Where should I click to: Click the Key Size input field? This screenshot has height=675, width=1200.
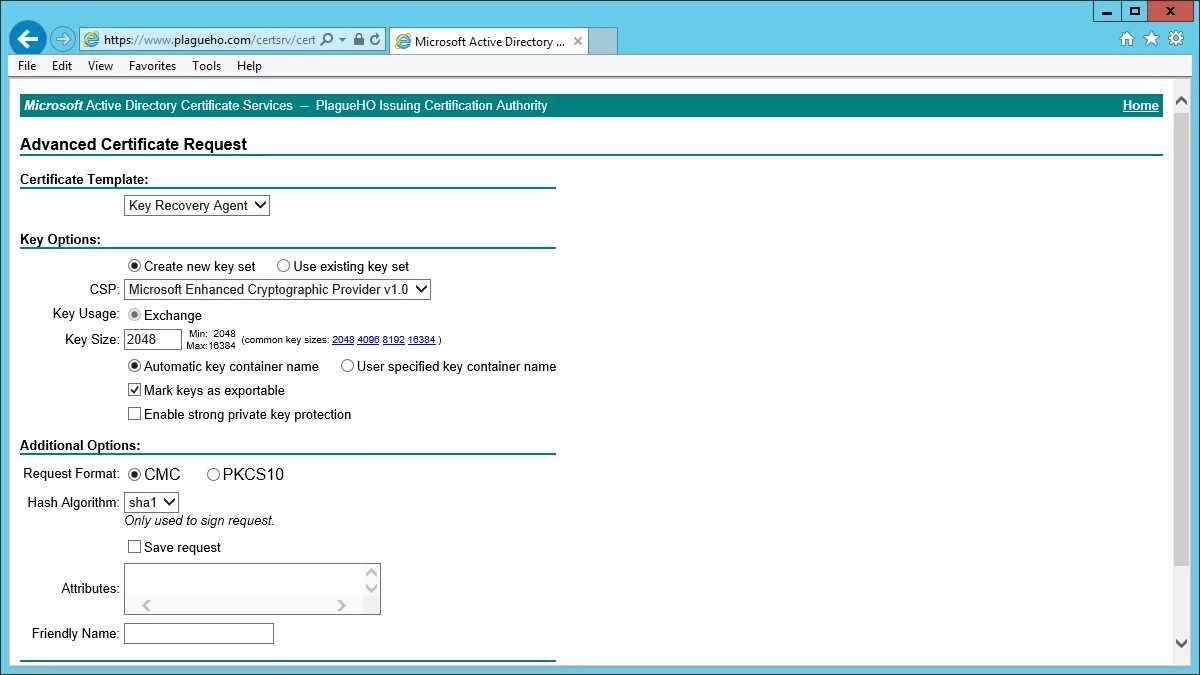point(153,339)
